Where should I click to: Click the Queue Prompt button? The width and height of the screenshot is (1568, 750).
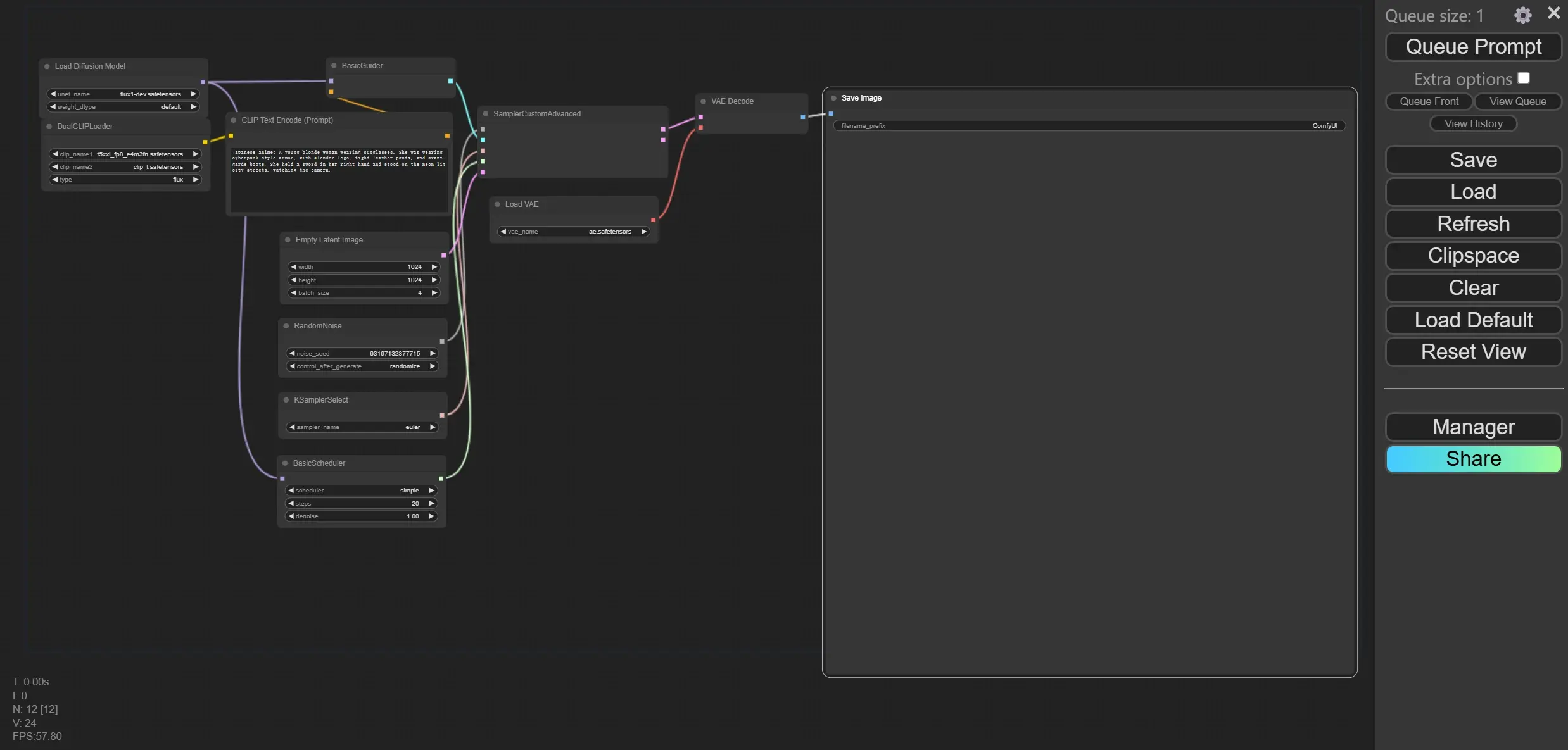coord(1473,47)
